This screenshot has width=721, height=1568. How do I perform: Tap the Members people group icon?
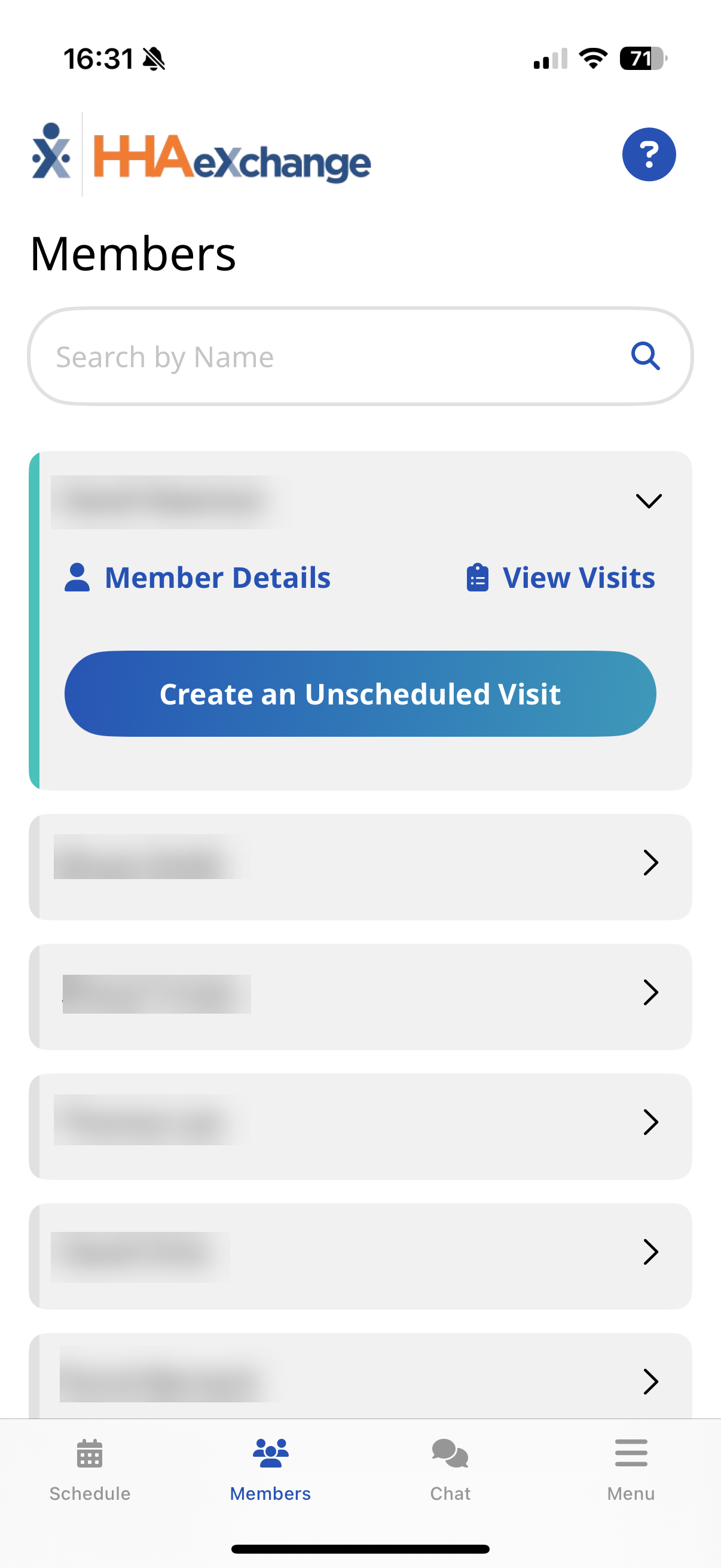(x=270, y=1453)
